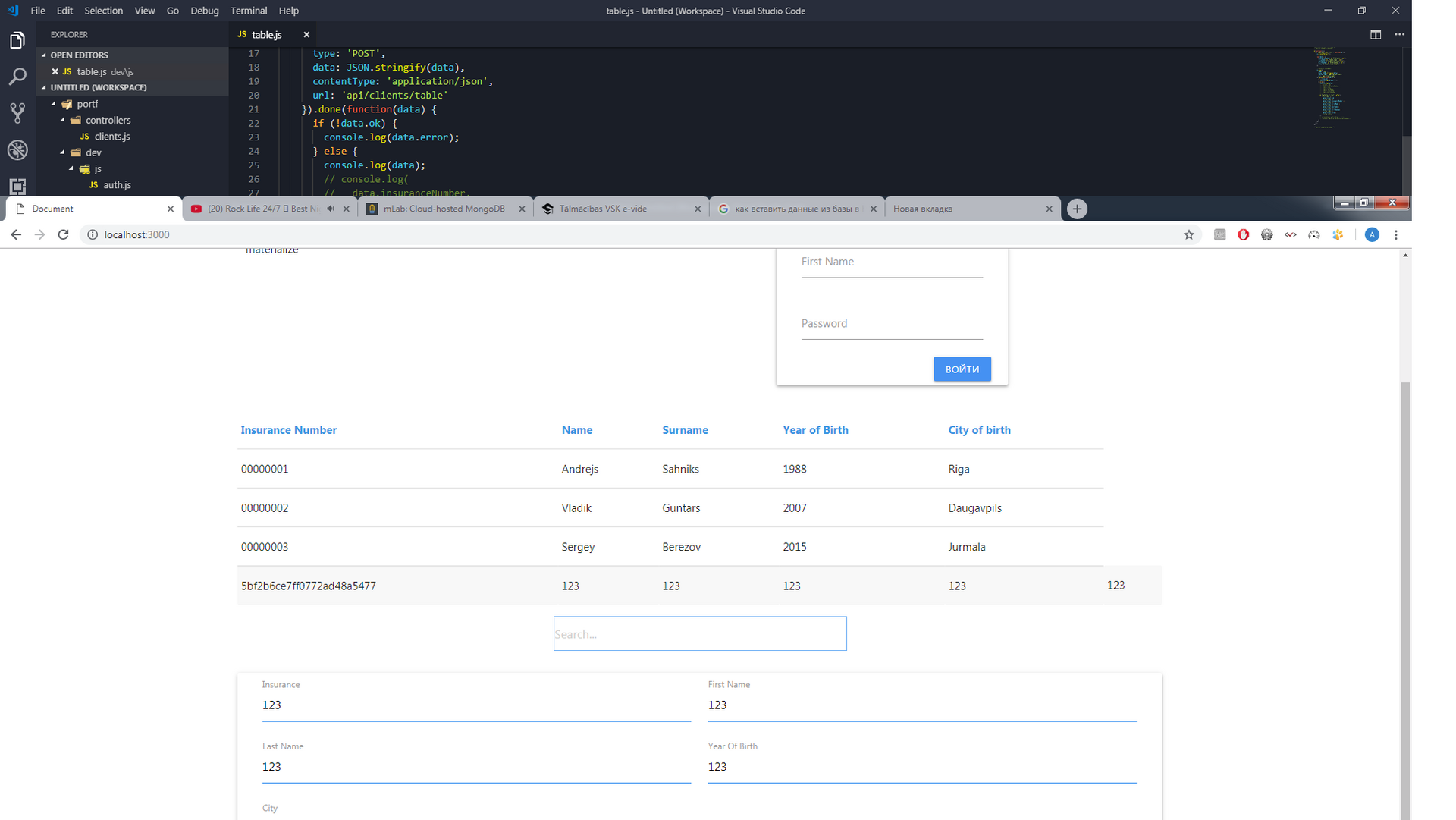Close table.js in the Open Editors list
The height and width of the screenshot is (820, 1456).
point(55,71)
